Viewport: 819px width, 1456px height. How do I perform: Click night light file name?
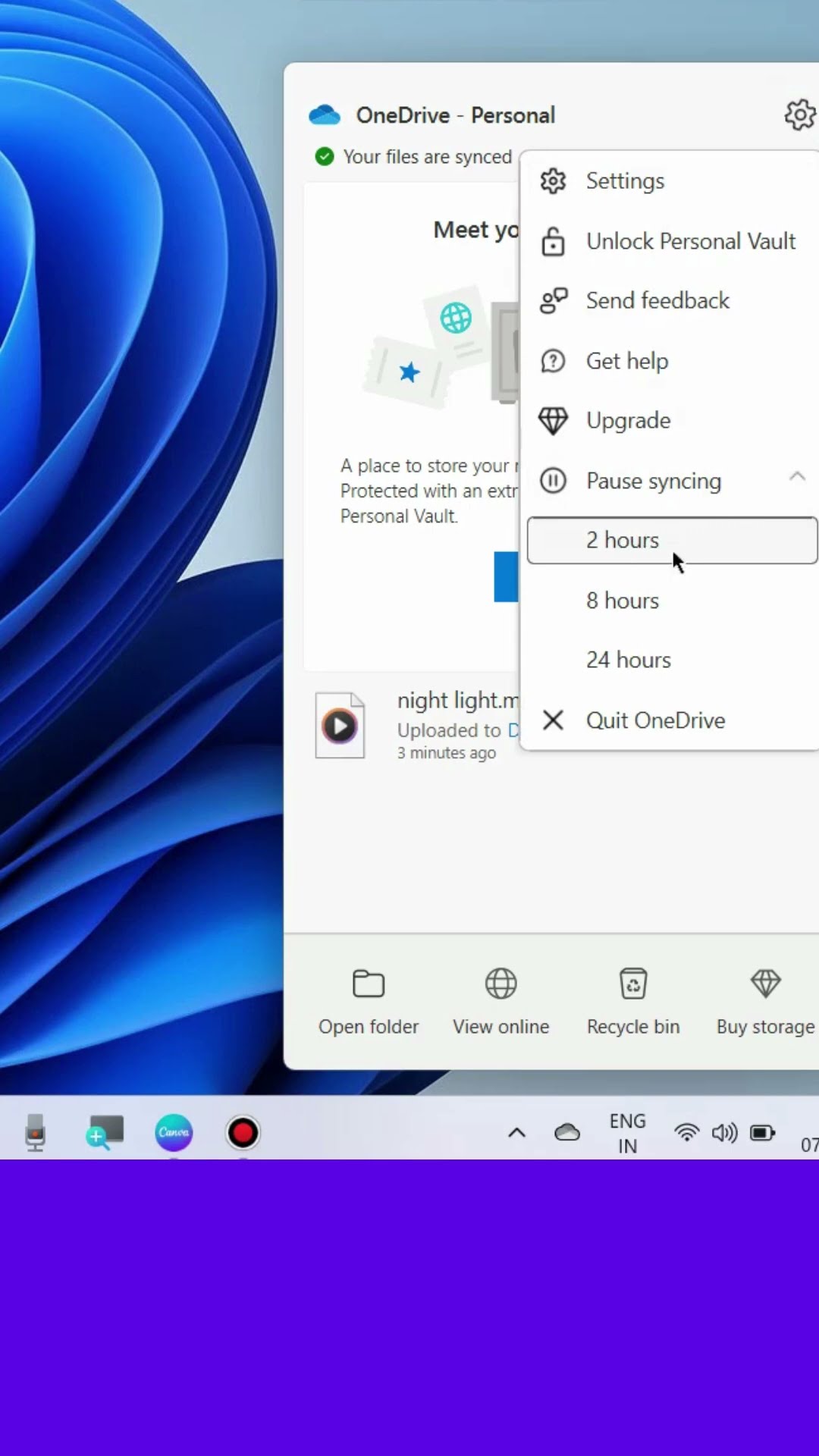click(458, 701)
